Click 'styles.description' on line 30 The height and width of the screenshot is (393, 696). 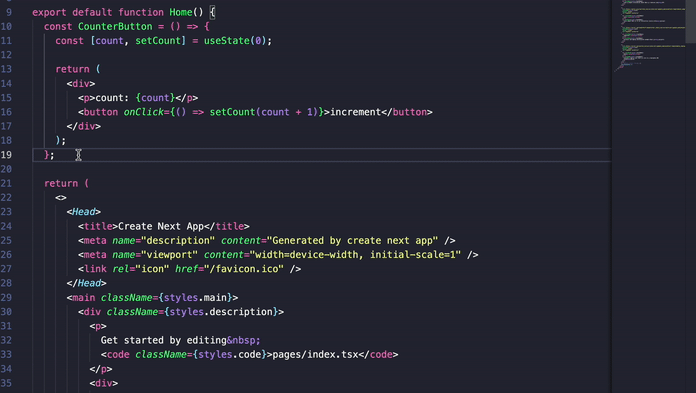pyautogui.click(x=221, y=312)
